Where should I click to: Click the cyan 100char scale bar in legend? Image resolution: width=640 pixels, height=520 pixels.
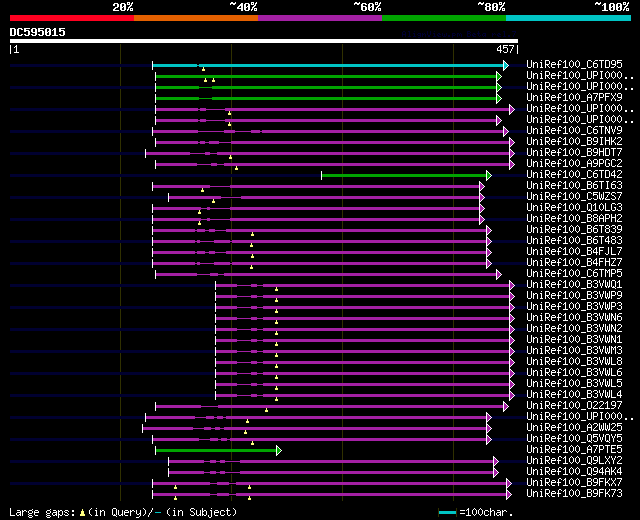pos(447,513)
